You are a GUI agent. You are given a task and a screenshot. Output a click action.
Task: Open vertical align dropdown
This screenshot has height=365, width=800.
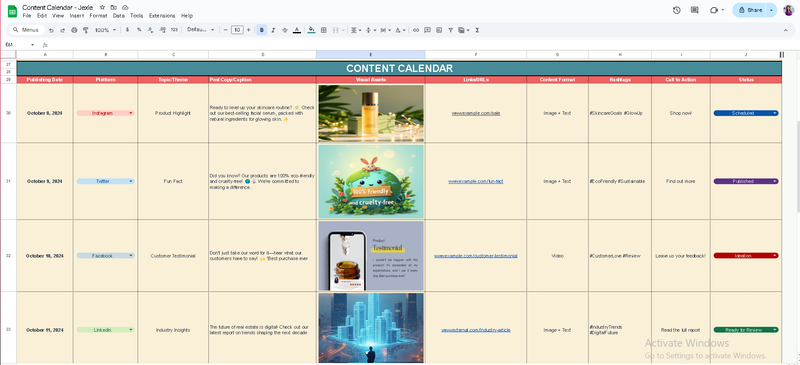pyautogui.click(x=370, y=30)
